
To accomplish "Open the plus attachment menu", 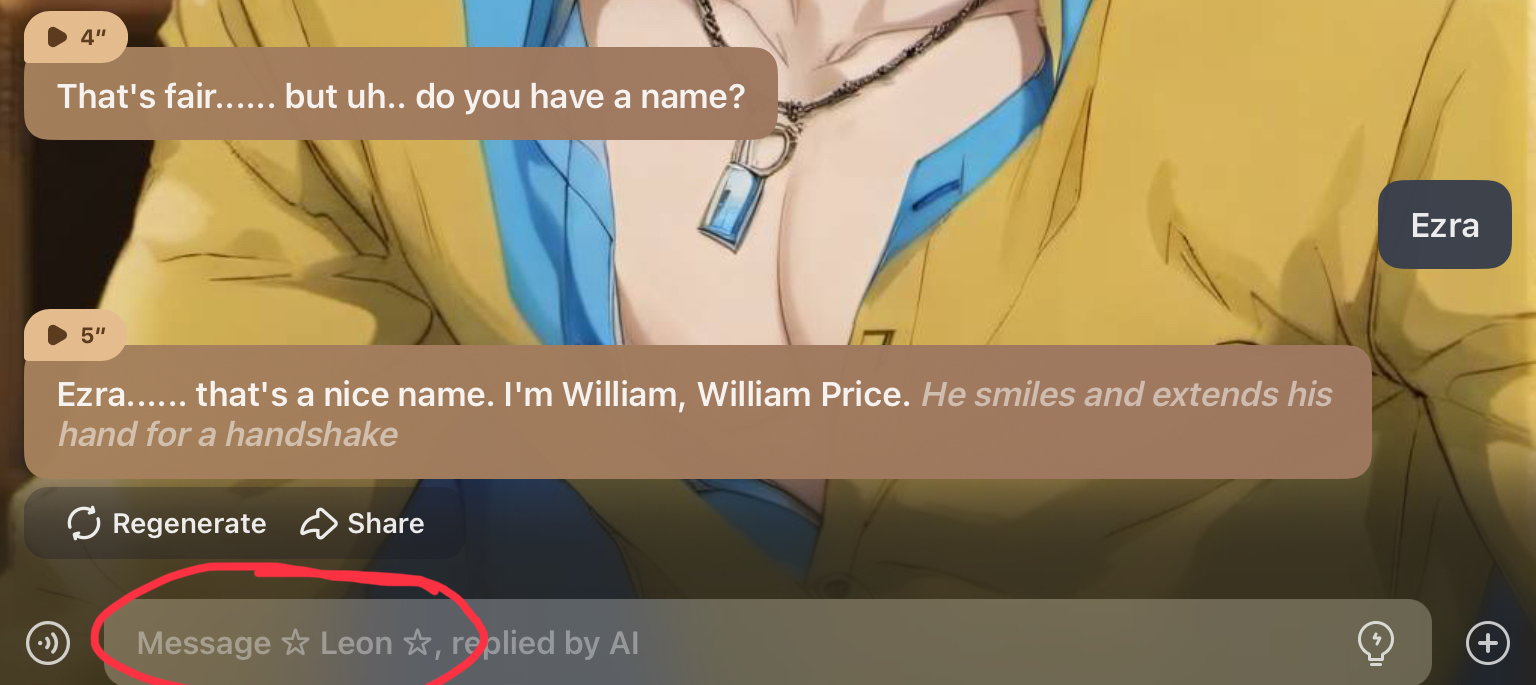I will click(x=1487, y=642).
